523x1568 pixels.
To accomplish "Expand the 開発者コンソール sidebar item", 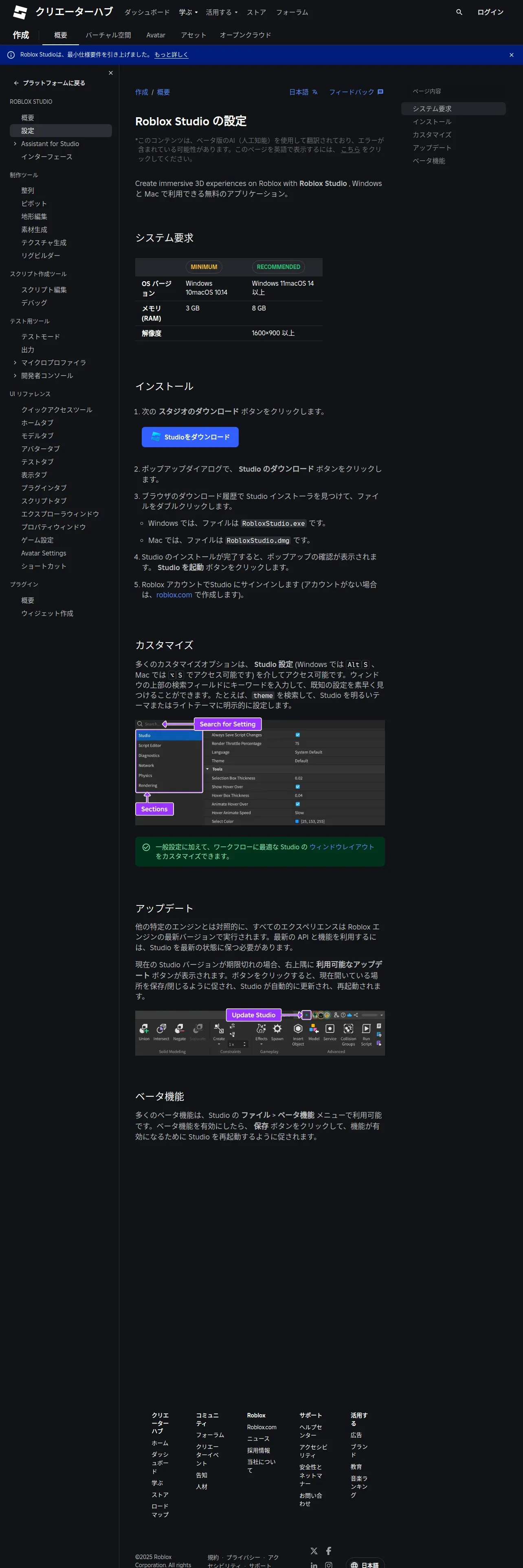I will 15,376.
